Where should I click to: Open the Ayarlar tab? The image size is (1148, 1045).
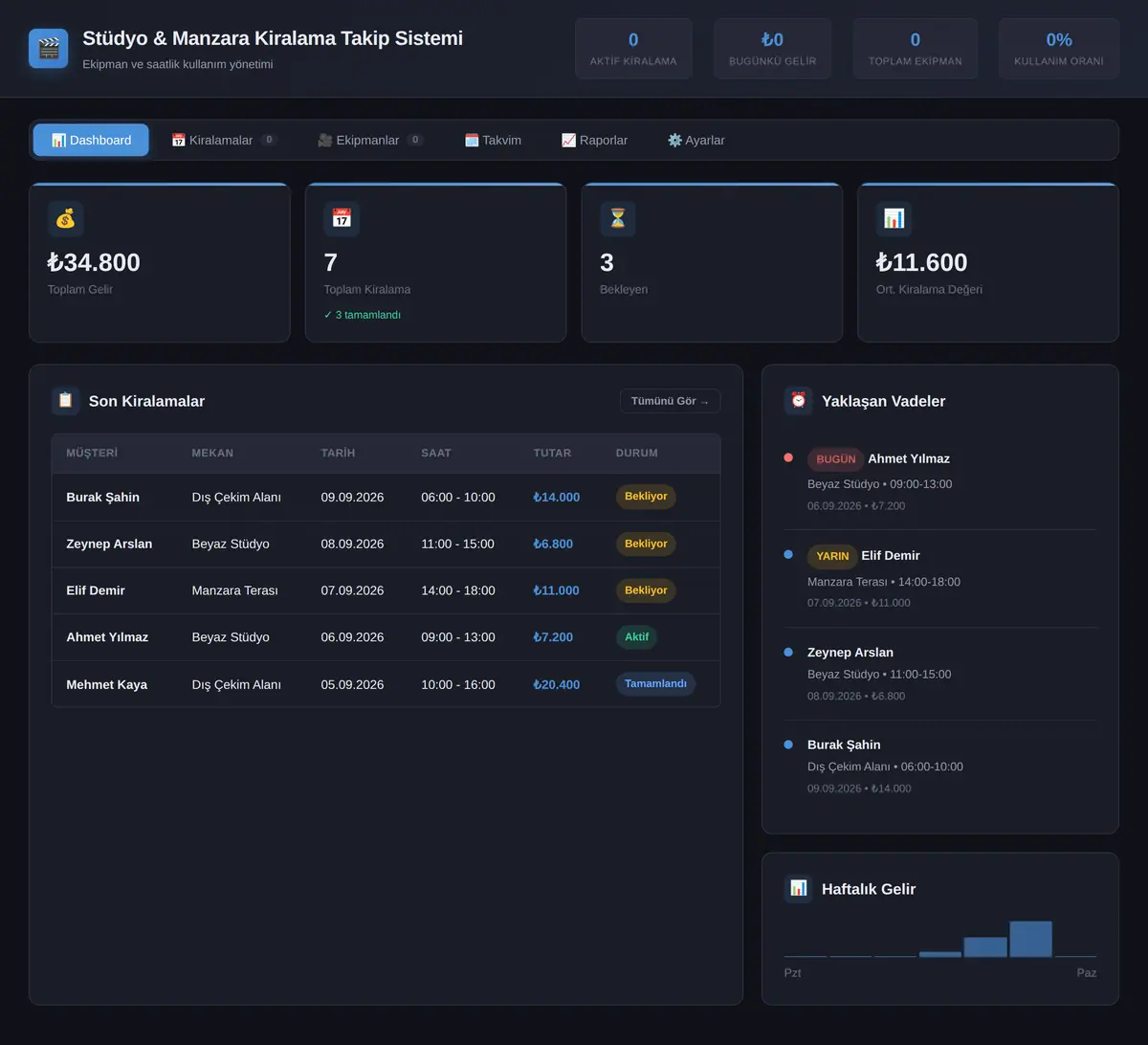(695, 140)
